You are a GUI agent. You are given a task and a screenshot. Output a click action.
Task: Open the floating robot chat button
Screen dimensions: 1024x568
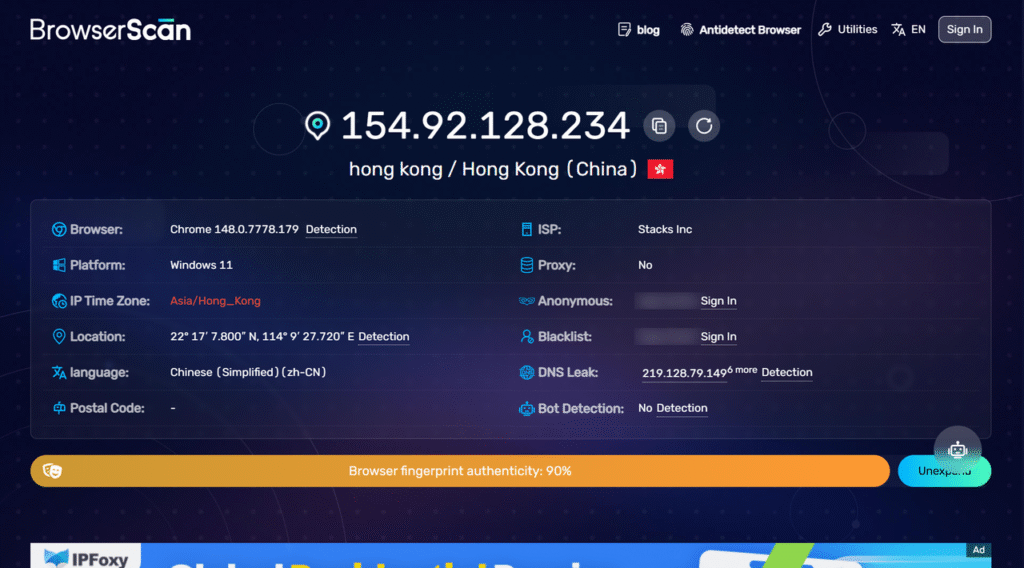pos(957,450)
